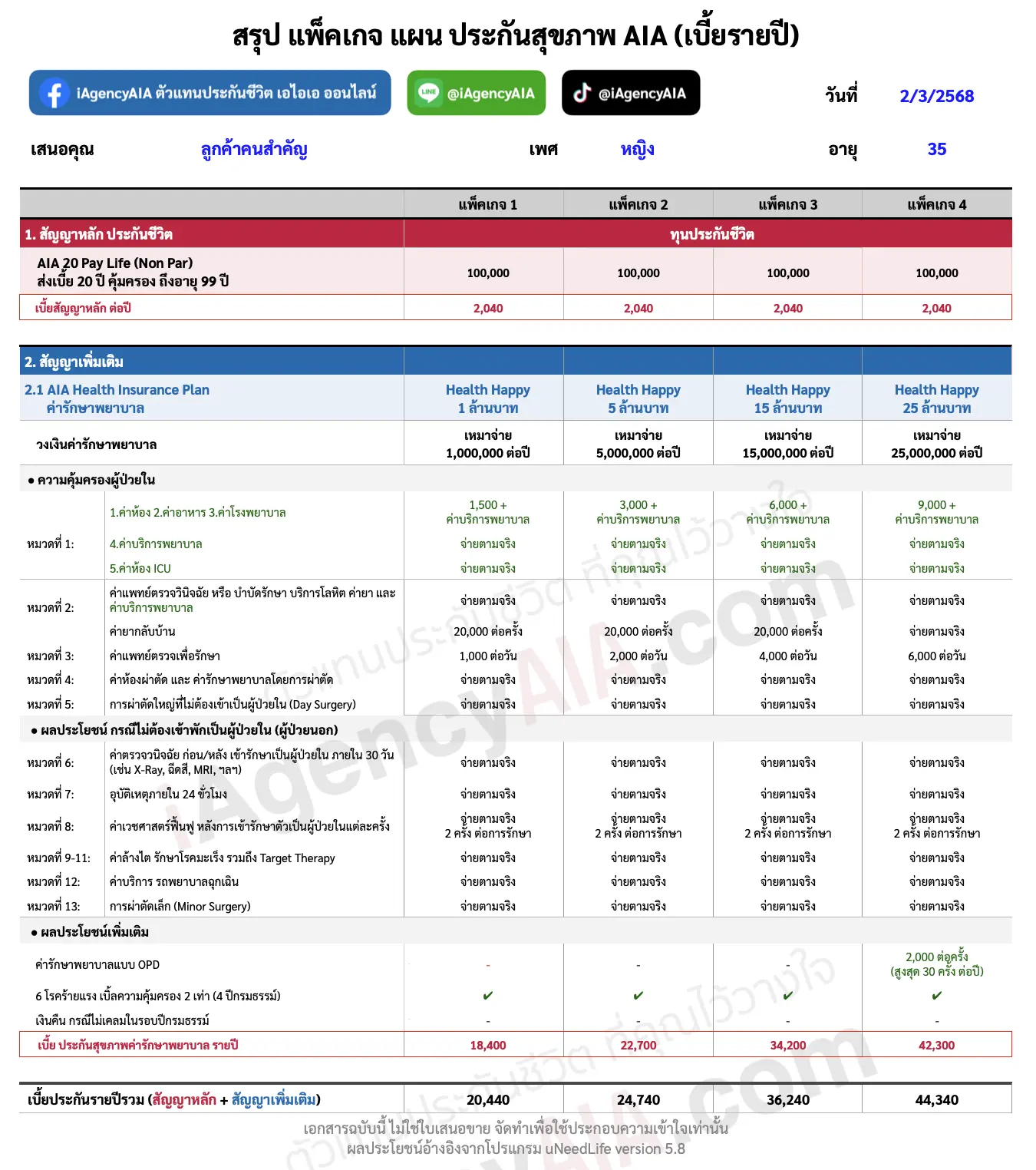Select the green LINE @iAgencyAIA badge

(x=477, y=93)
